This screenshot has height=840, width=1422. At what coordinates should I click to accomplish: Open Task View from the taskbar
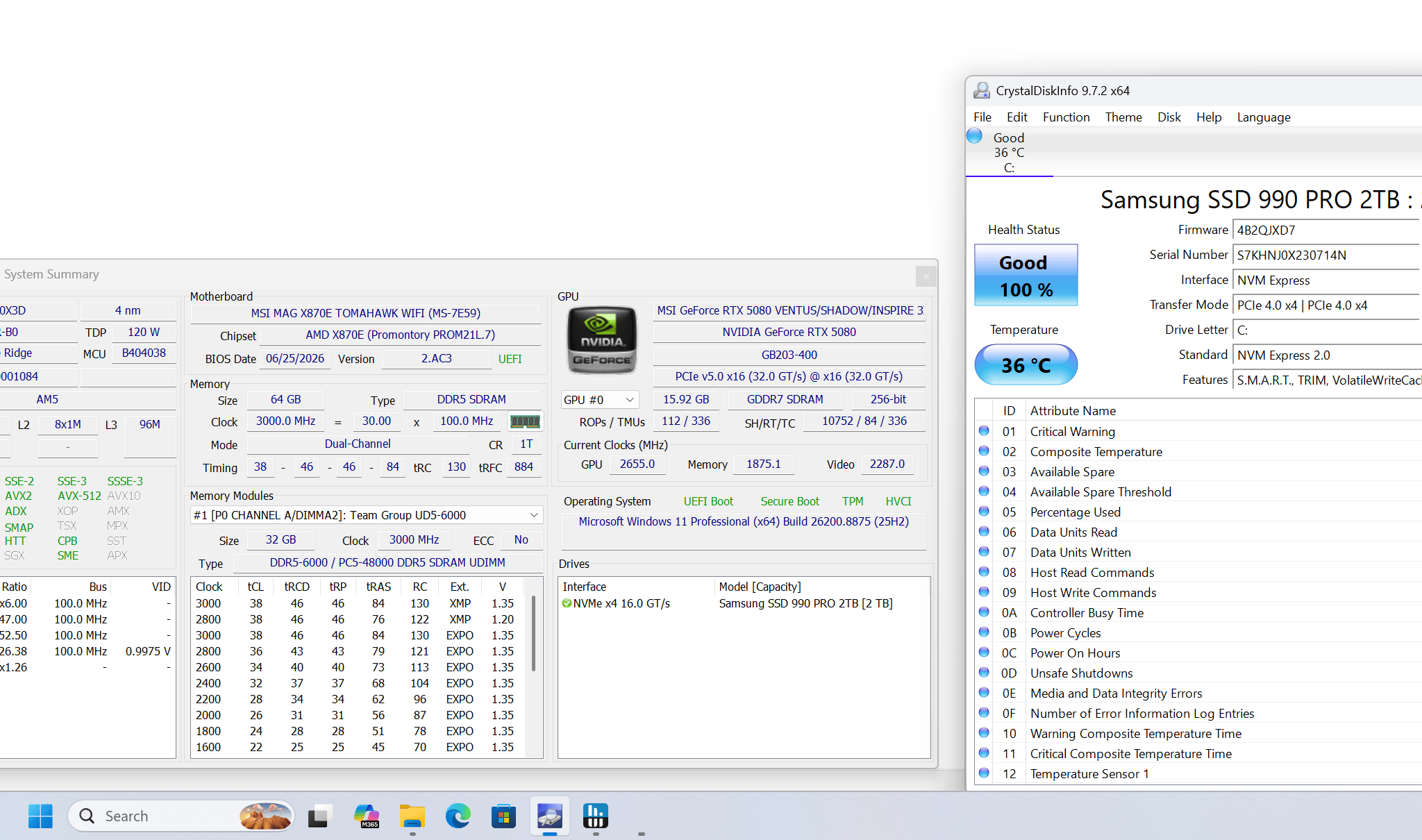[x=320, y=816]
